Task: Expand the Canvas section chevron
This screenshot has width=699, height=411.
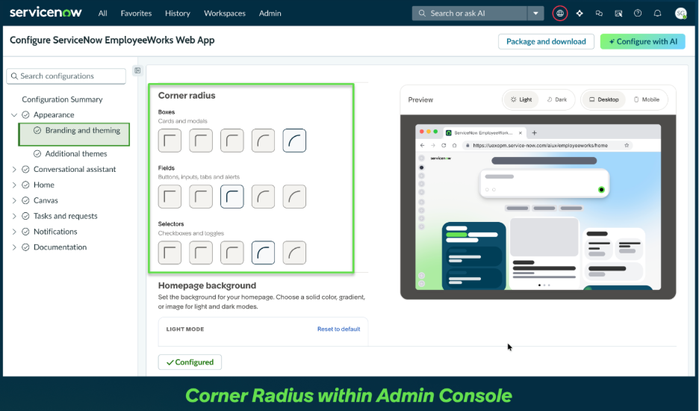Action: [x=14, y=201]
